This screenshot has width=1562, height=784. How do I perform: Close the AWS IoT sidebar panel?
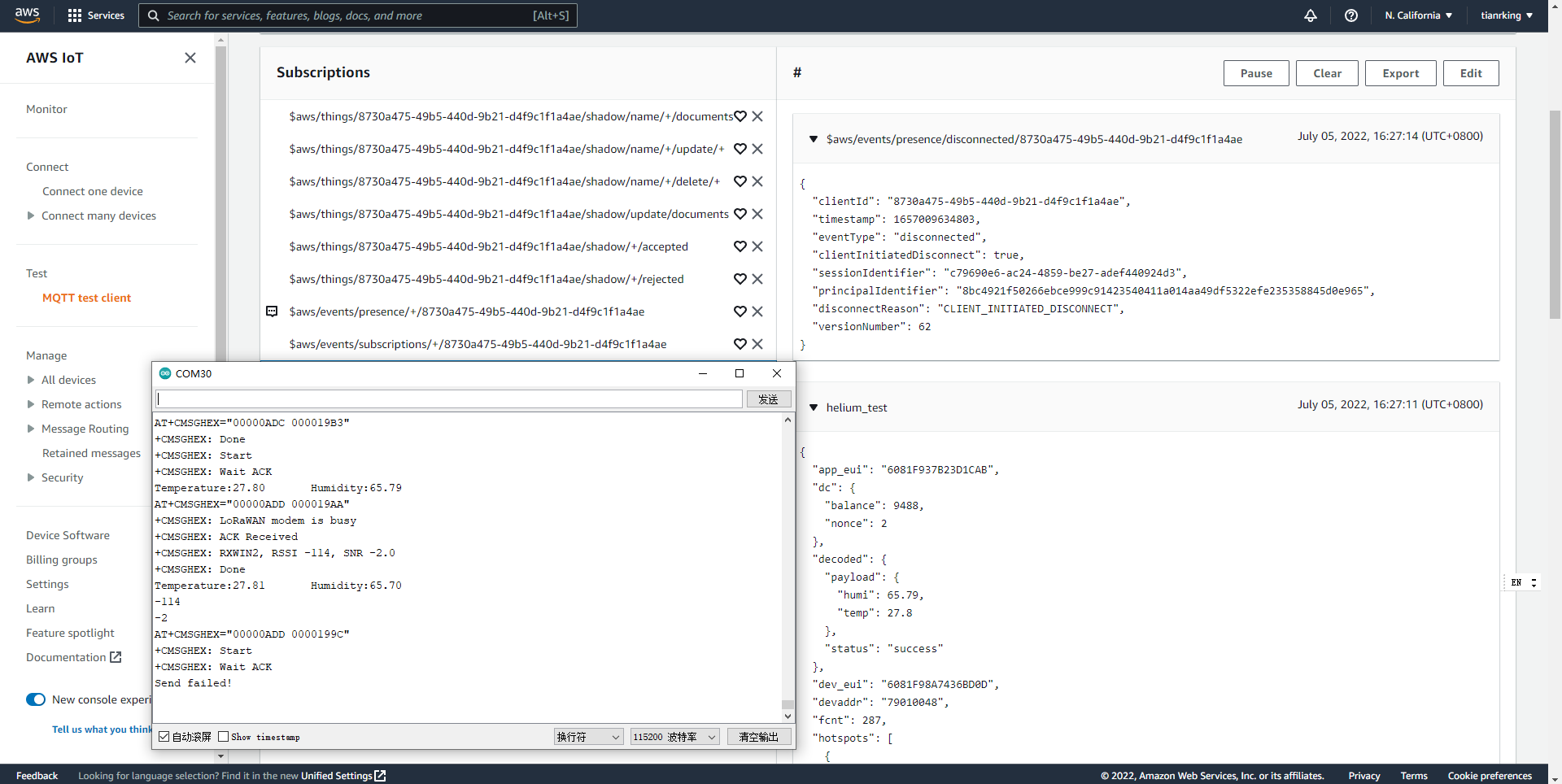(190, 58)
